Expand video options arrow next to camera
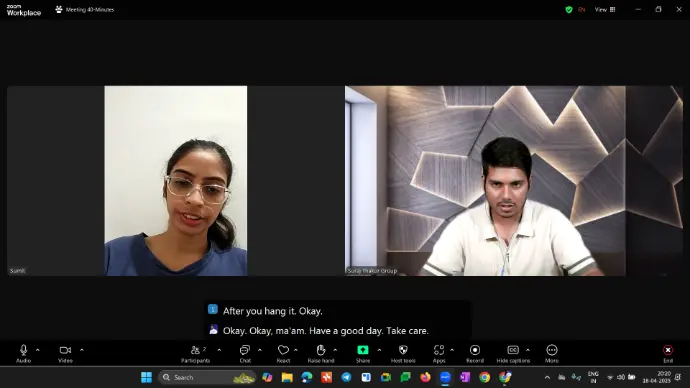Viewport: 690px width, 388px height. click(81, 350)
